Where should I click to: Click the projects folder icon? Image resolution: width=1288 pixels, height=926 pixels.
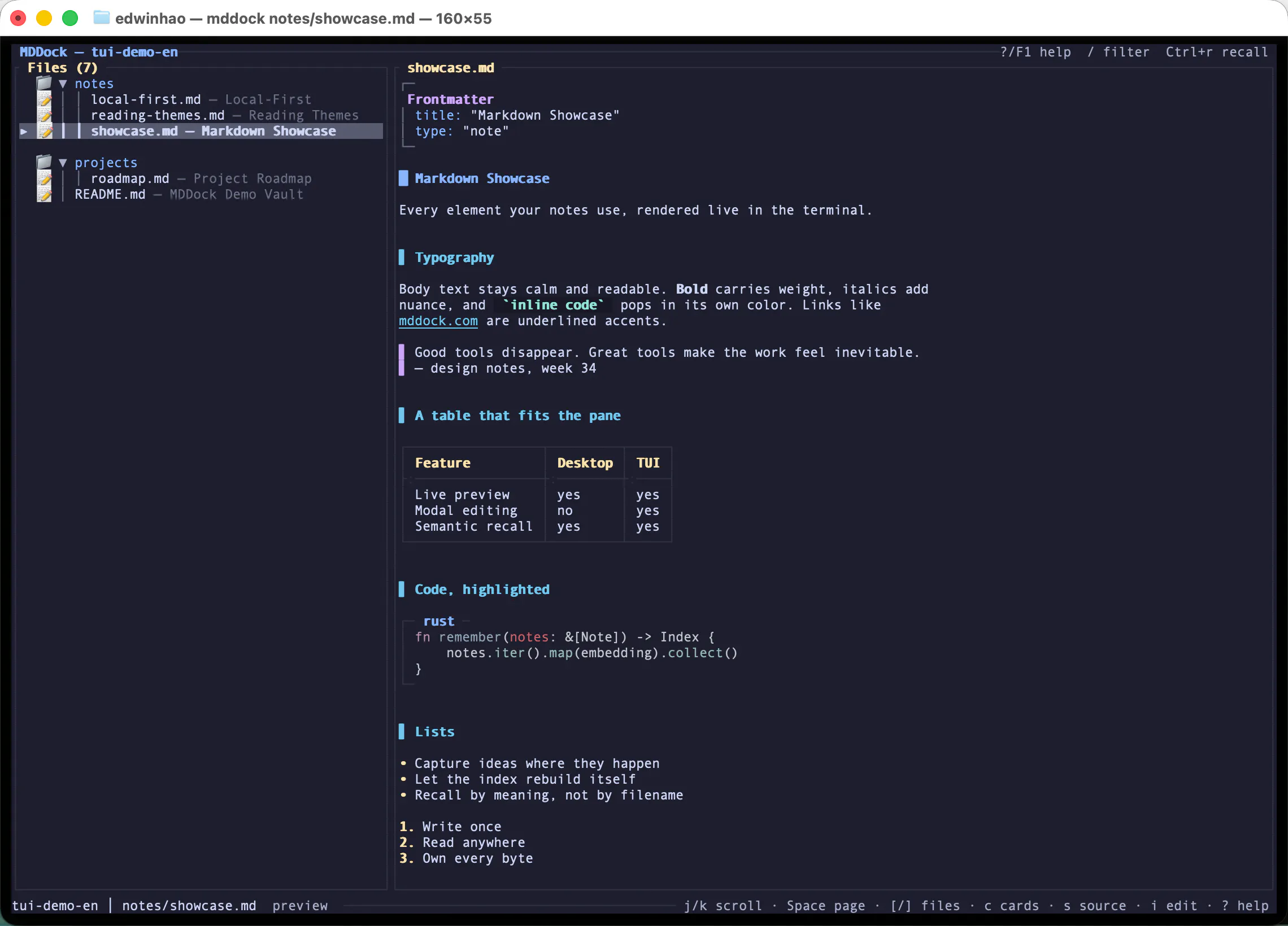43,163
